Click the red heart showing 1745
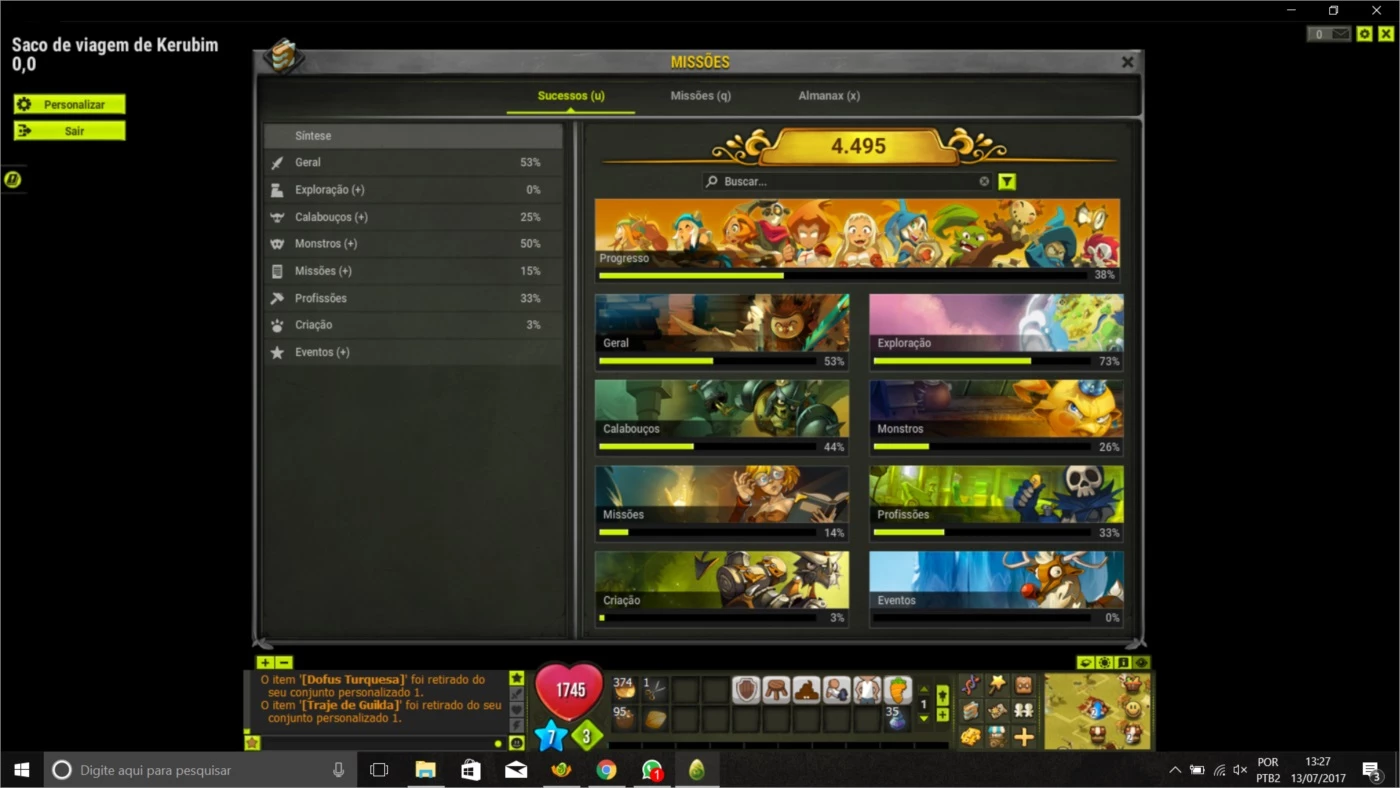Viewport: 1400px width, 788px height. [570, 690]
